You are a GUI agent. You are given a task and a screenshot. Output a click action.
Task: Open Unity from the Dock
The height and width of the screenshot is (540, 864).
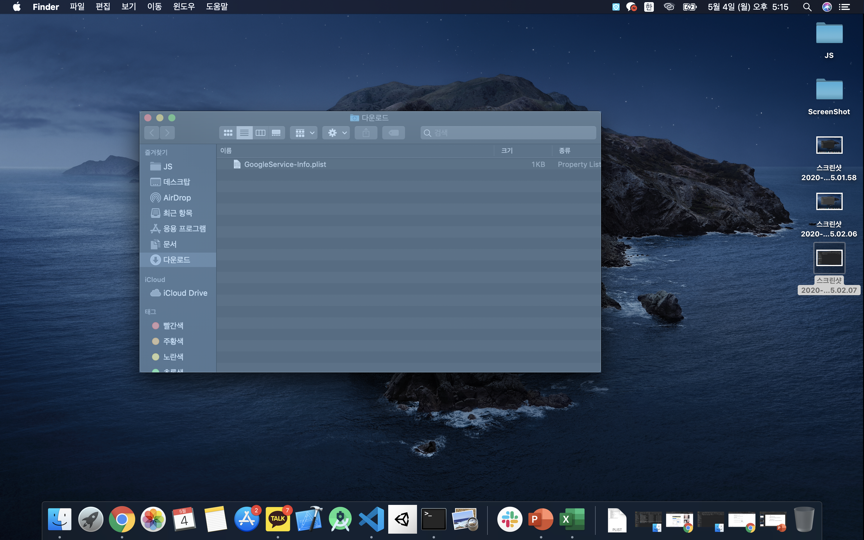tap(402, 519)
